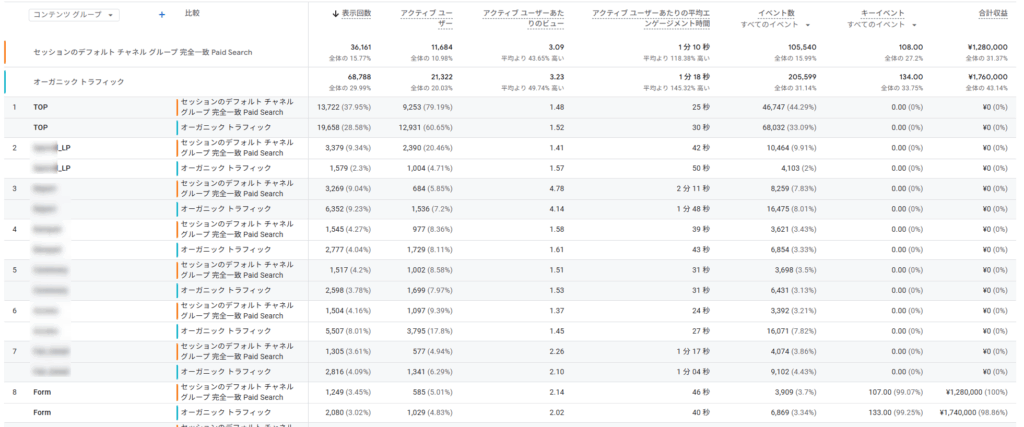Click the average engagement time column header
1024x427 pixels.
(650, 19)
